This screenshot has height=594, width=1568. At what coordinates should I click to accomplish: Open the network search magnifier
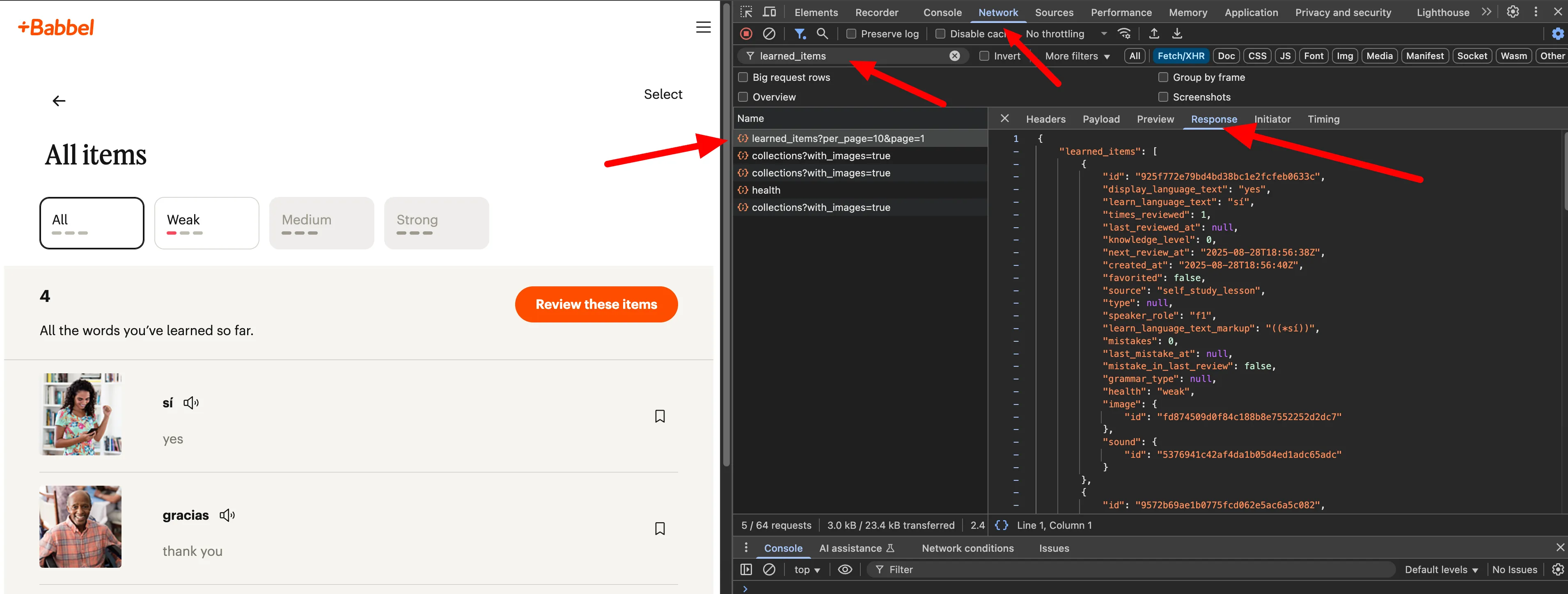(822, 34)
